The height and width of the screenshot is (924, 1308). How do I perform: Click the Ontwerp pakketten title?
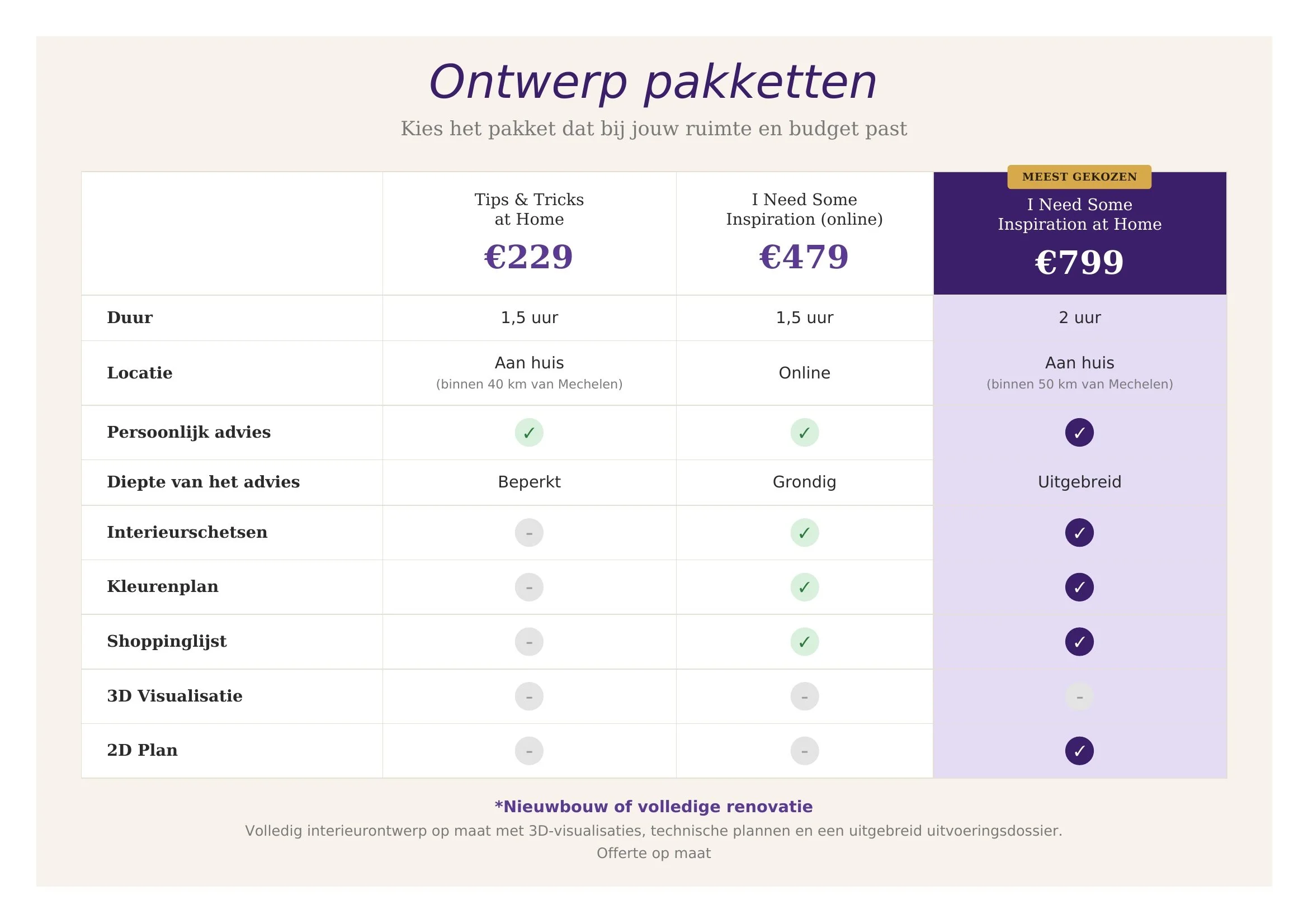click(x=653, y=83)
